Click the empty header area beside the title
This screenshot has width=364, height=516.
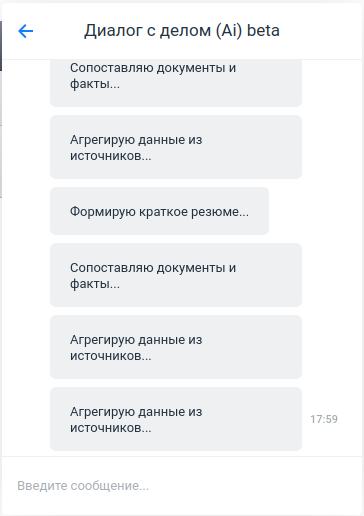tap(320, 31)
